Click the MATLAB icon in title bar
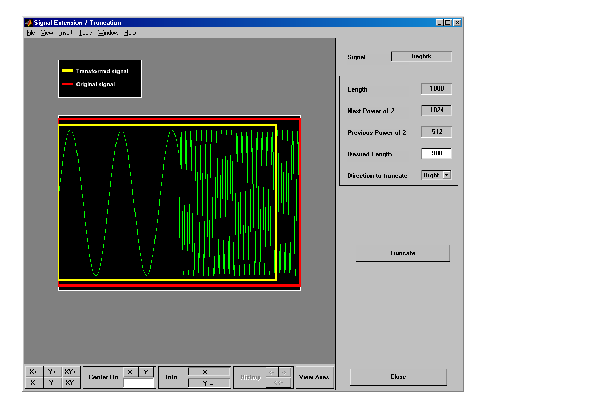 (x=28, y=23)
